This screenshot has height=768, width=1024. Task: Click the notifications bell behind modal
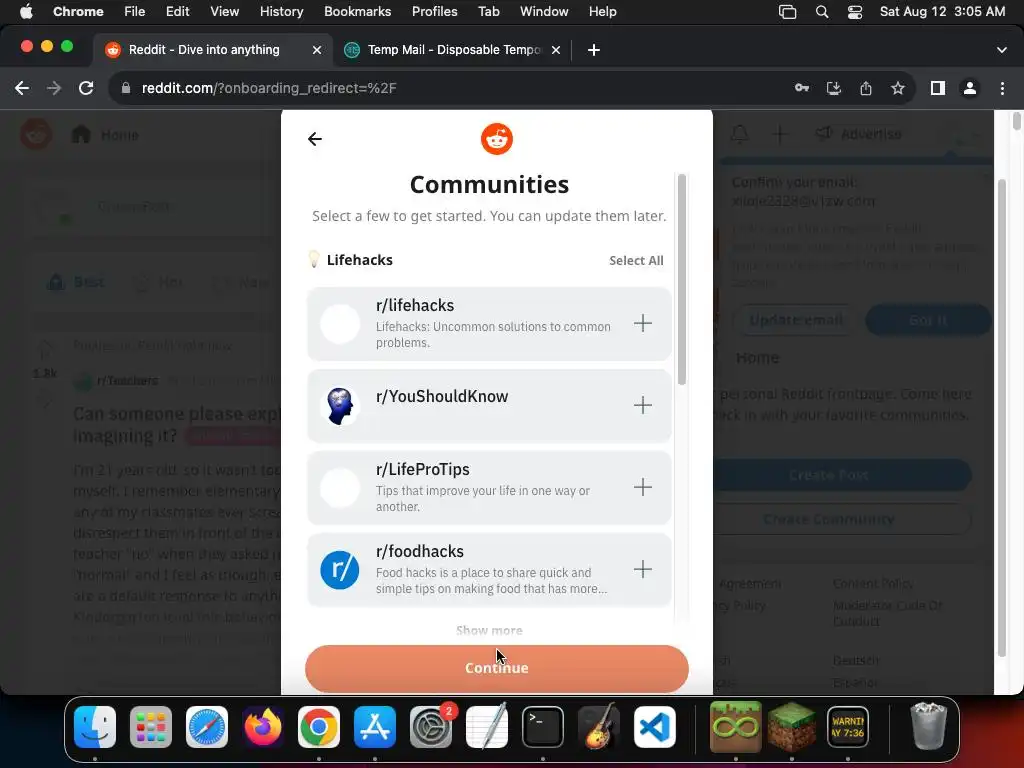click(739, 135)
